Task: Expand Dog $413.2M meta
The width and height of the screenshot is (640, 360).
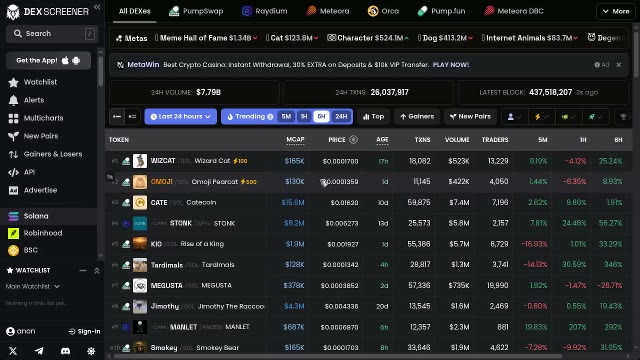Action: (445, 38)
